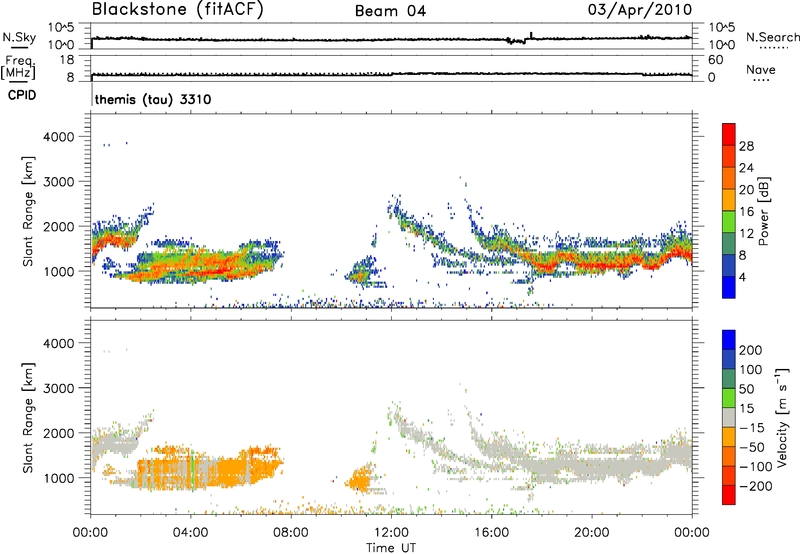Viewport: 800px width, 554px height.
Task: Click the '1000' tick in the velocity panel
Action: [x=58, y=479]
